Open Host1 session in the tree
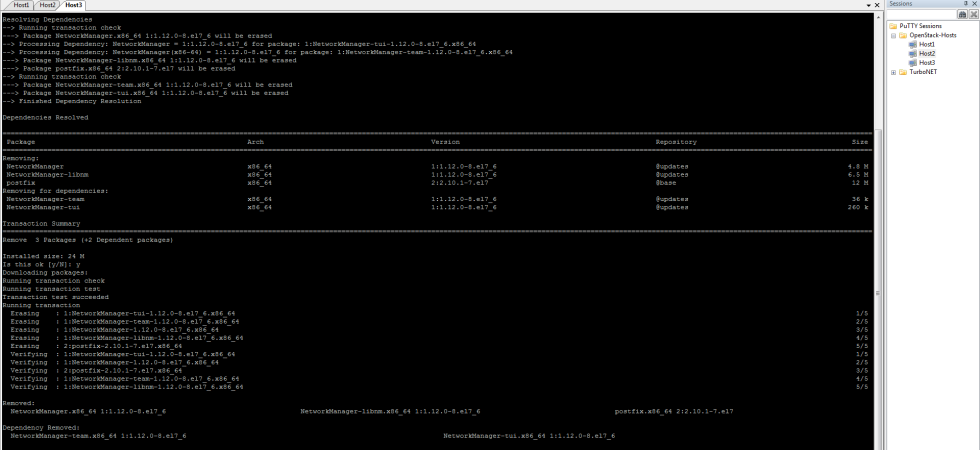The height and width of the screenshot is (450, 980). point(927,44)
